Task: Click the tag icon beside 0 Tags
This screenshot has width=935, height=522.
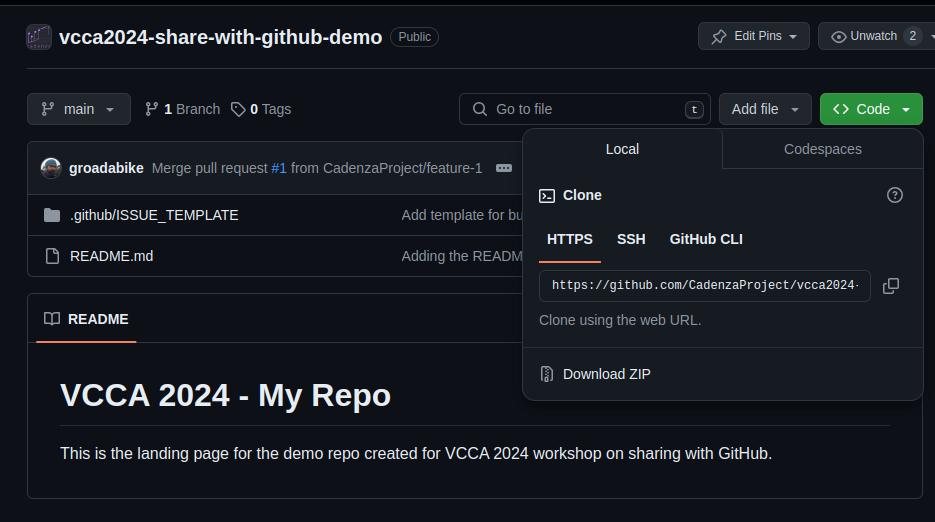Action: (x=238, y=109)
